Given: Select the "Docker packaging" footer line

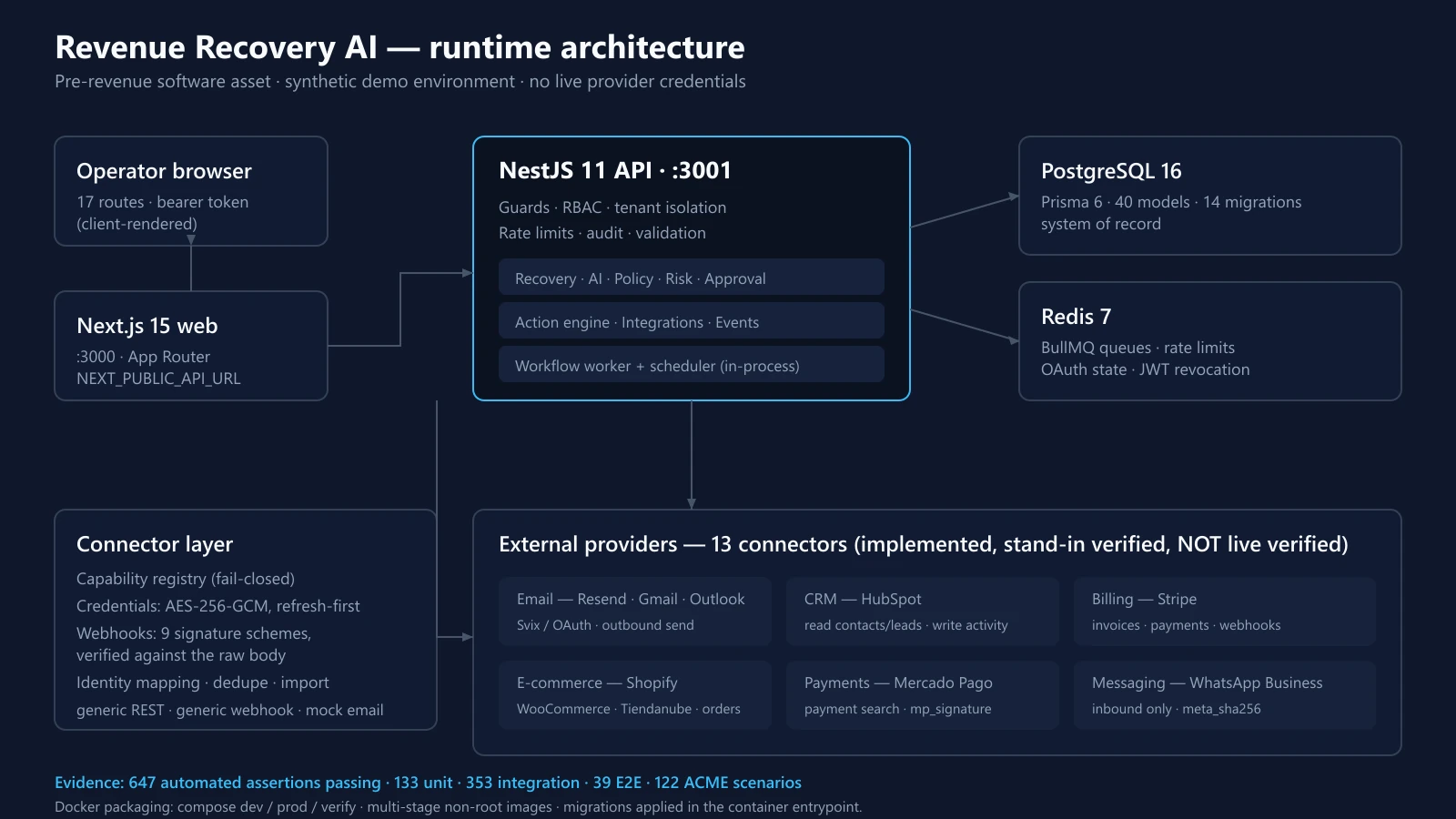Looking at the screenshot, I should [458, 807].
